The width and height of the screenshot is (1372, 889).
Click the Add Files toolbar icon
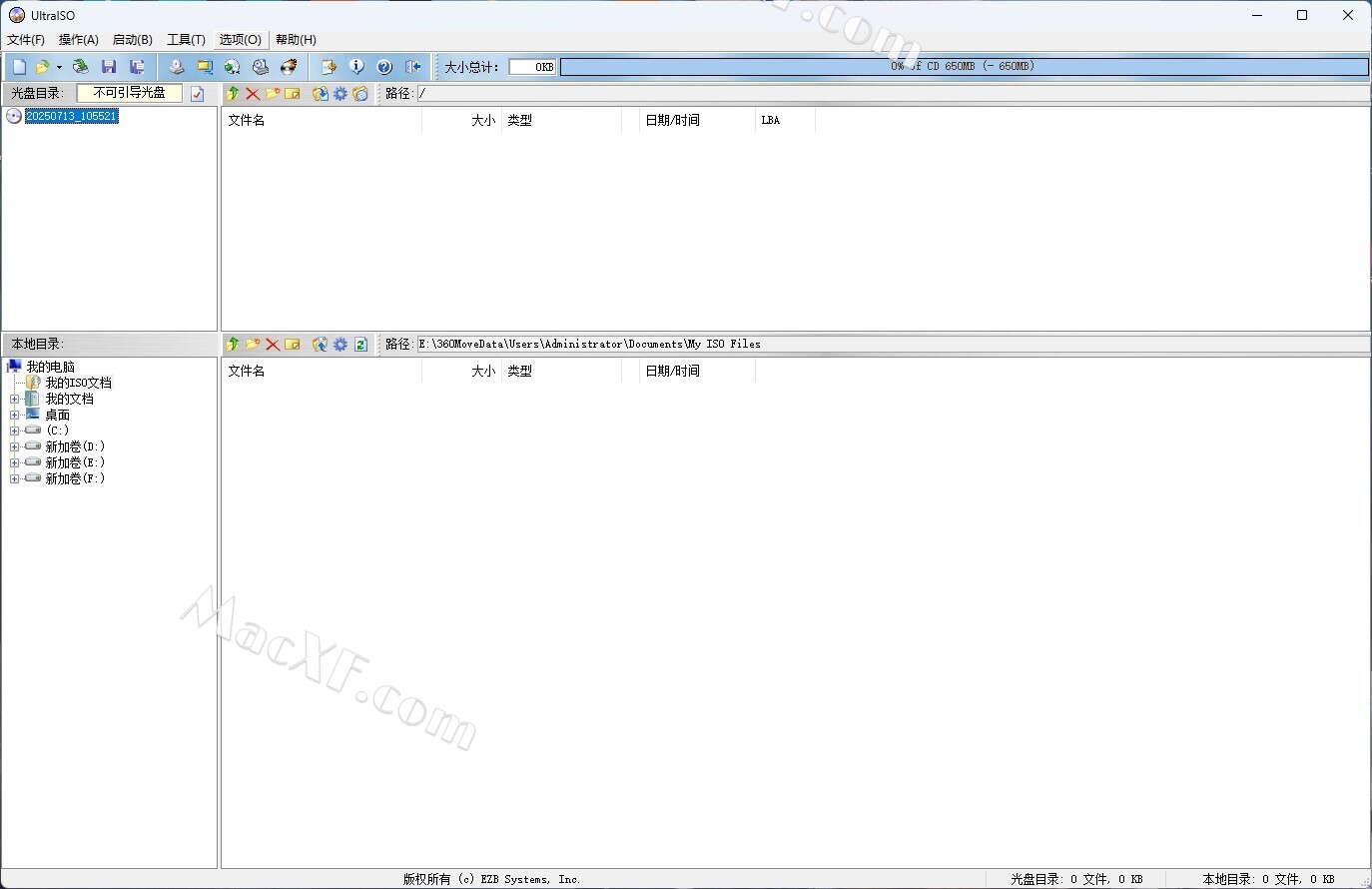click(329, 67)
